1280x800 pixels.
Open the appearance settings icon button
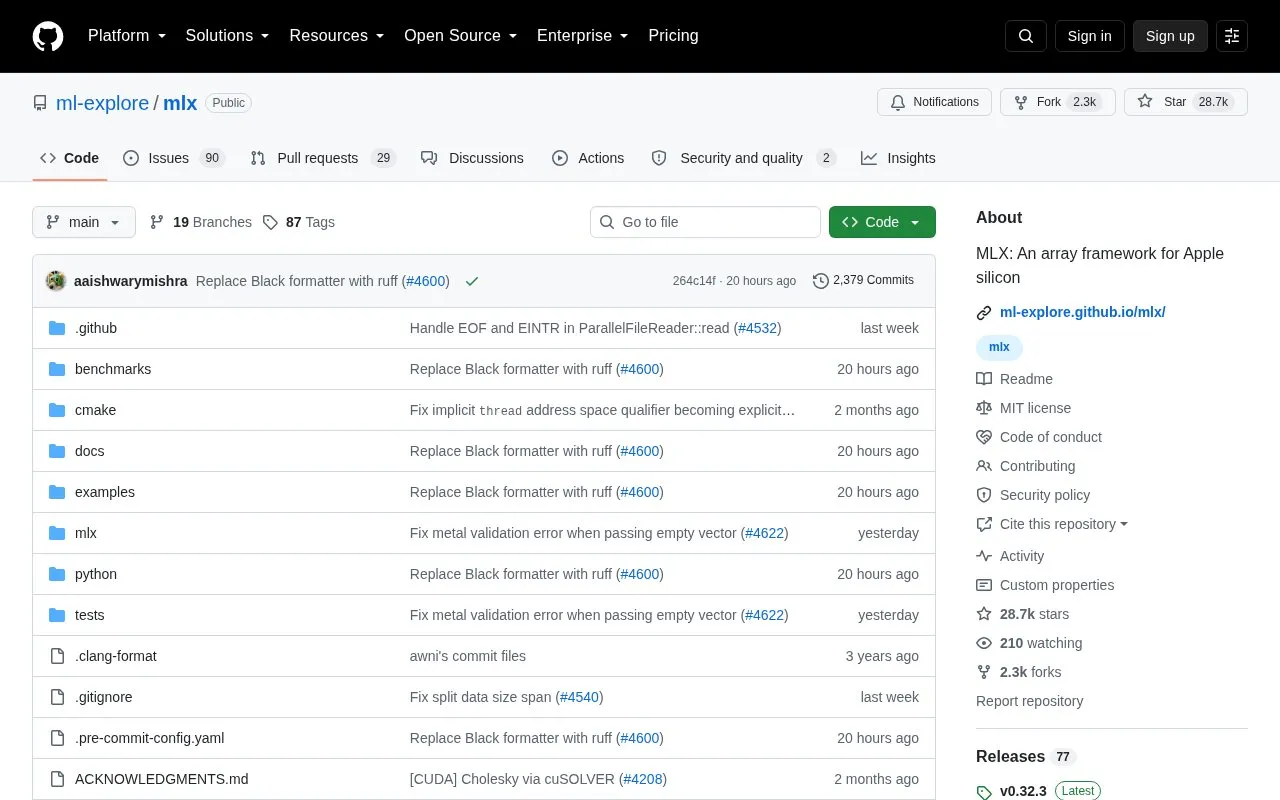[1232, 36]
